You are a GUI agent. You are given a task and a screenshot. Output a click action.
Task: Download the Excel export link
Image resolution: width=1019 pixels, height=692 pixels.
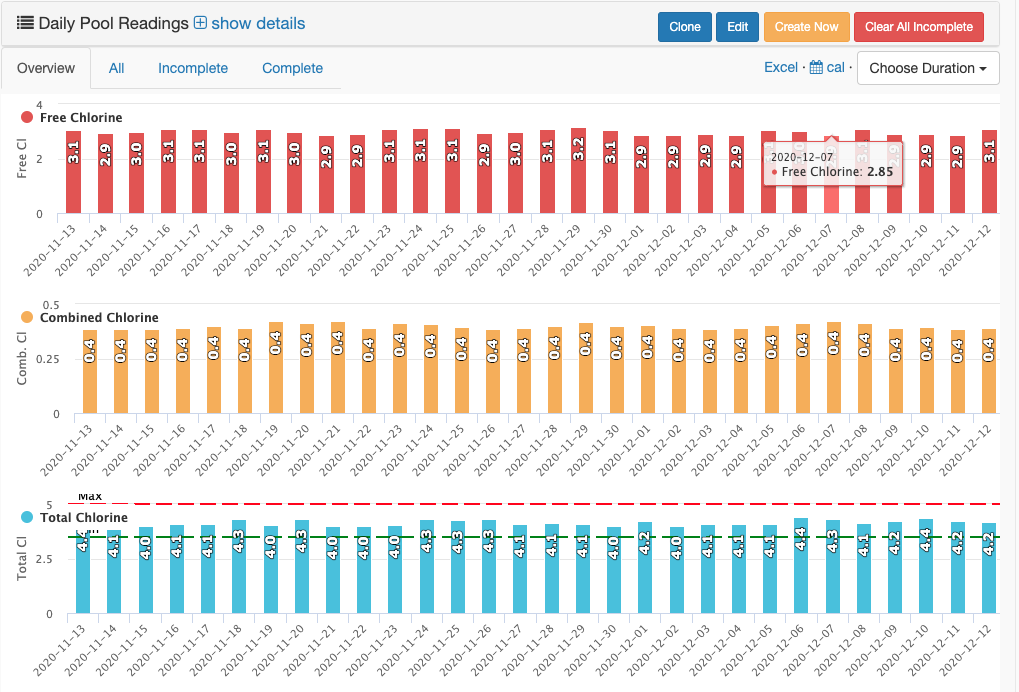(x=781, y=68)
